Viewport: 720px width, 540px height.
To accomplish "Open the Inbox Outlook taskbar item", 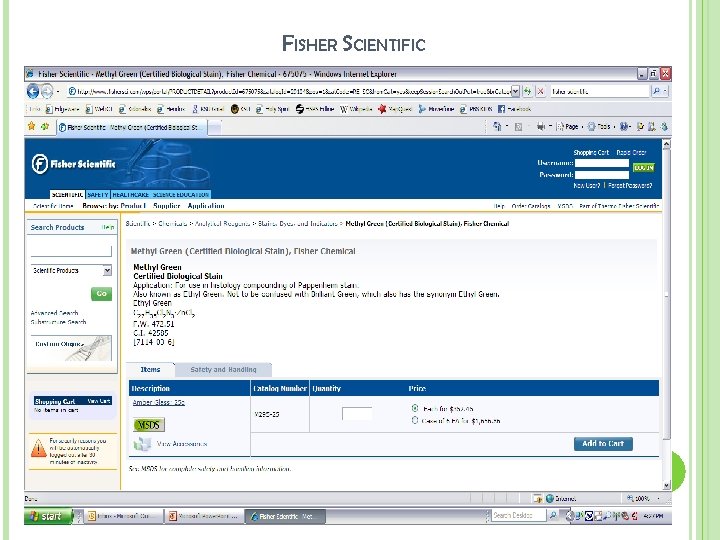I will click(124, 517).
